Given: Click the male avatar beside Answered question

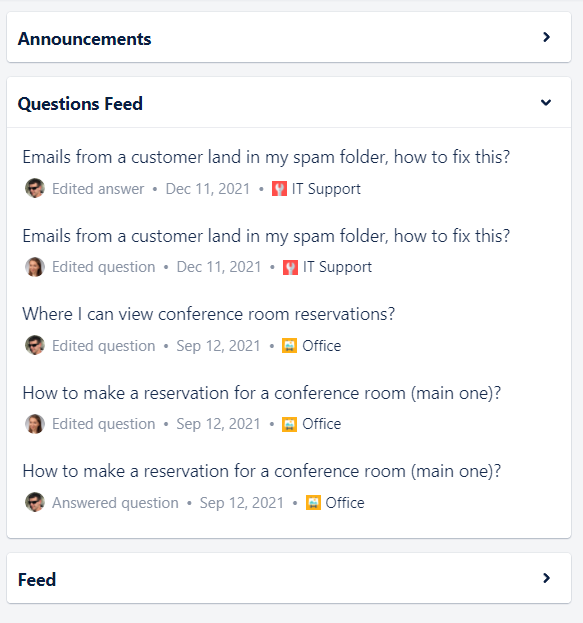Looking at the screenshot, I should click(x=35, y=502).
